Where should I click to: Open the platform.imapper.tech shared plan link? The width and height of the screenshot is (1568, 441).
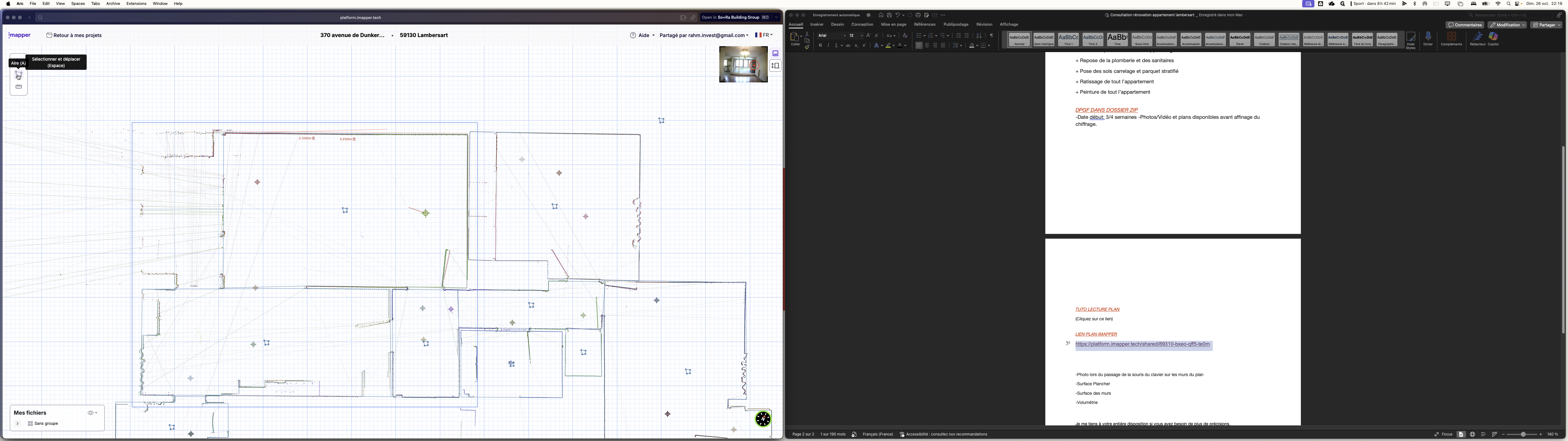(x=1143, y=344)
